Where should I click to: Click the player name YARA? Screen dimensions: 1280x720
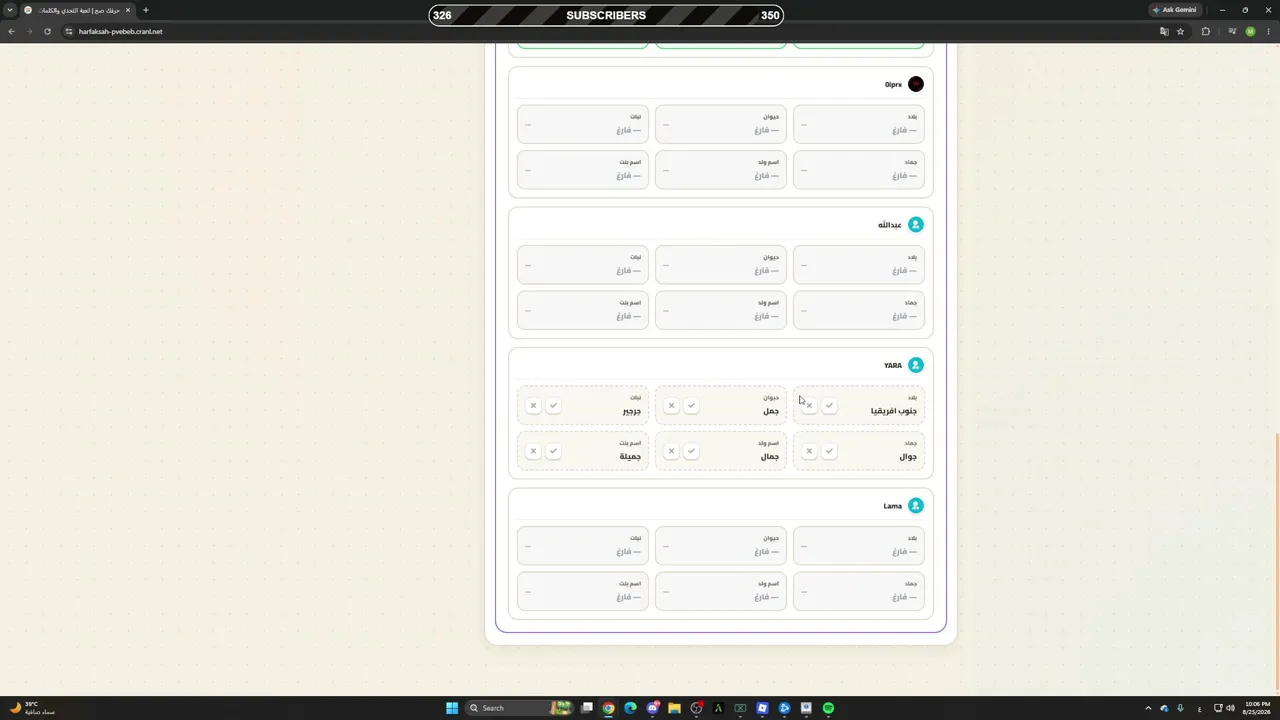[893, 365]
